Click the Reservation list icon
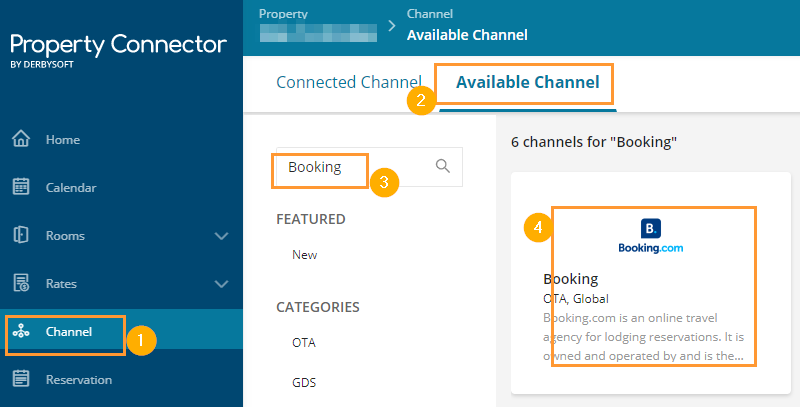The image size is (800, 407). pyautogui.click(x=21, y=379)
